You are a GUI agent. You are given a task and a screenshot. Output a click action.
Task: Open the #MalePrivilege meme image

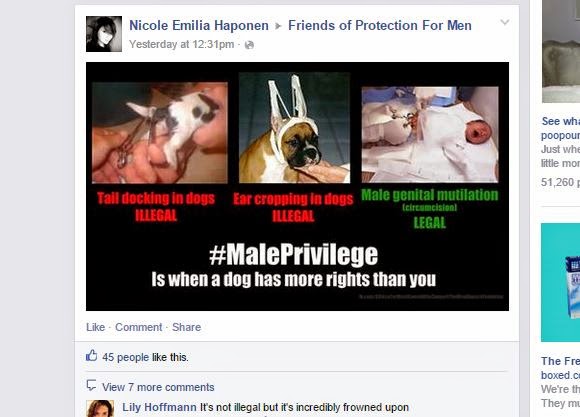click(297, 186)
